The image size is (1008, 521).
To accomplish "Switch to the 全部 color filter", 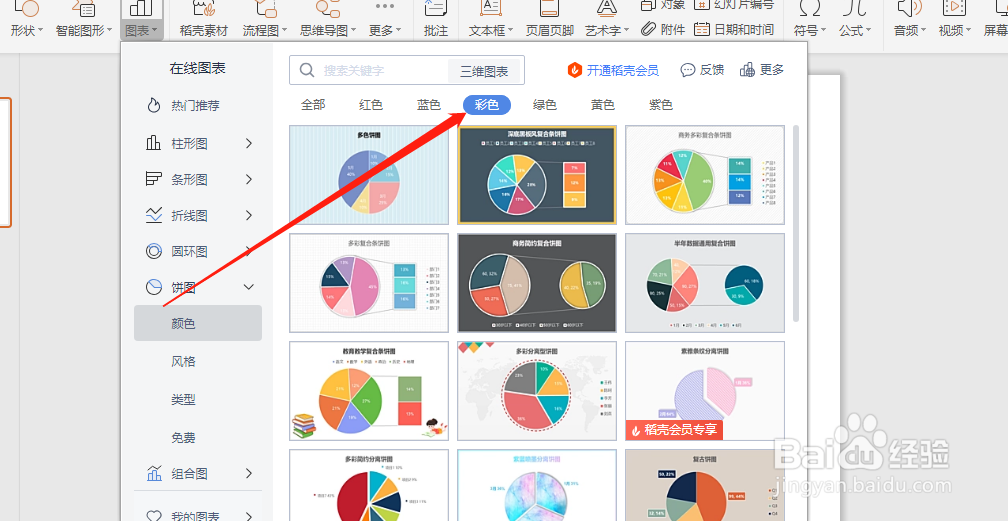I will [313, 105].
